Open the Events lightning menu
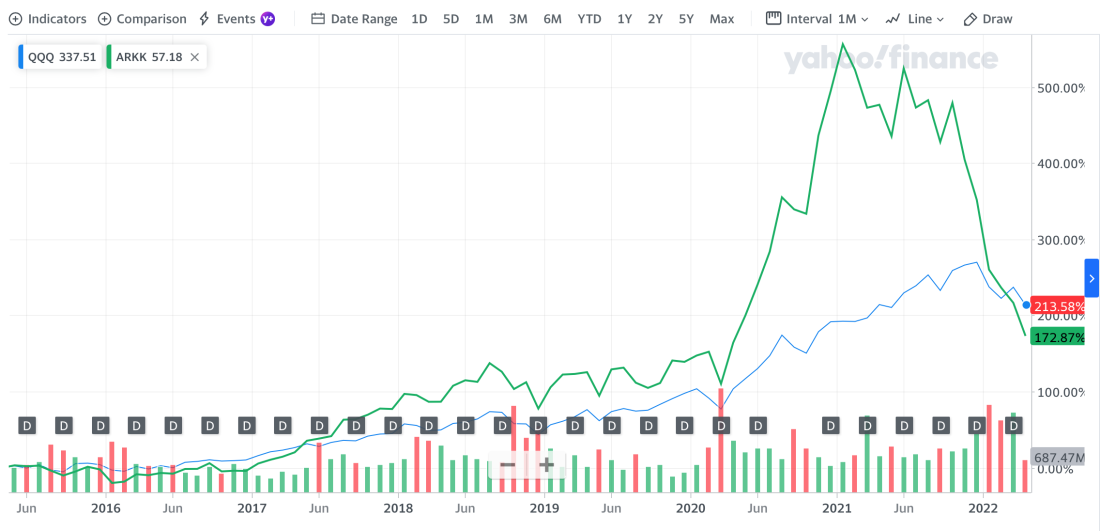 236,19
